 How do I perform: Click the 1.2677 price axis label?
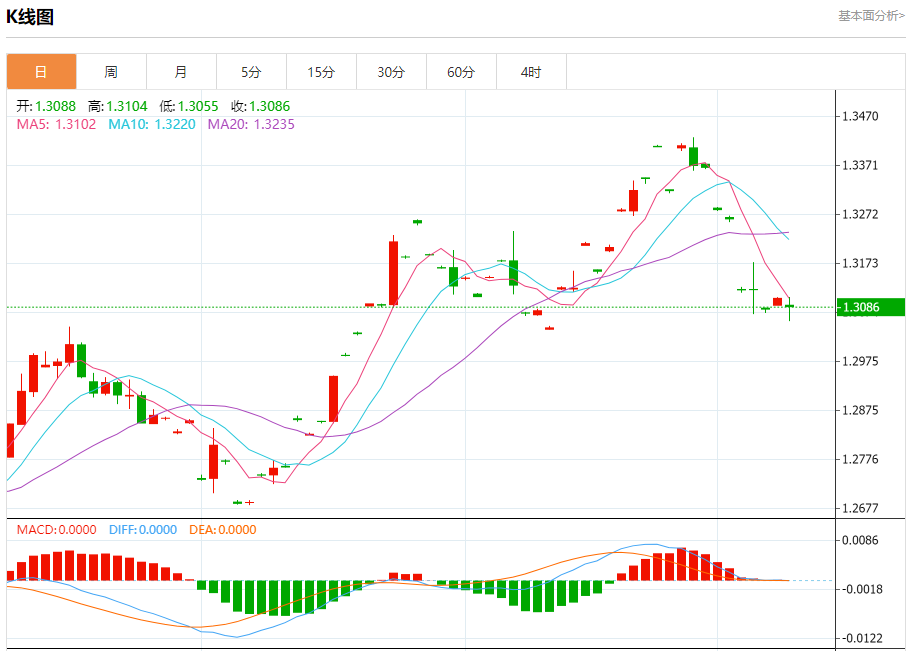coord(860,508)
